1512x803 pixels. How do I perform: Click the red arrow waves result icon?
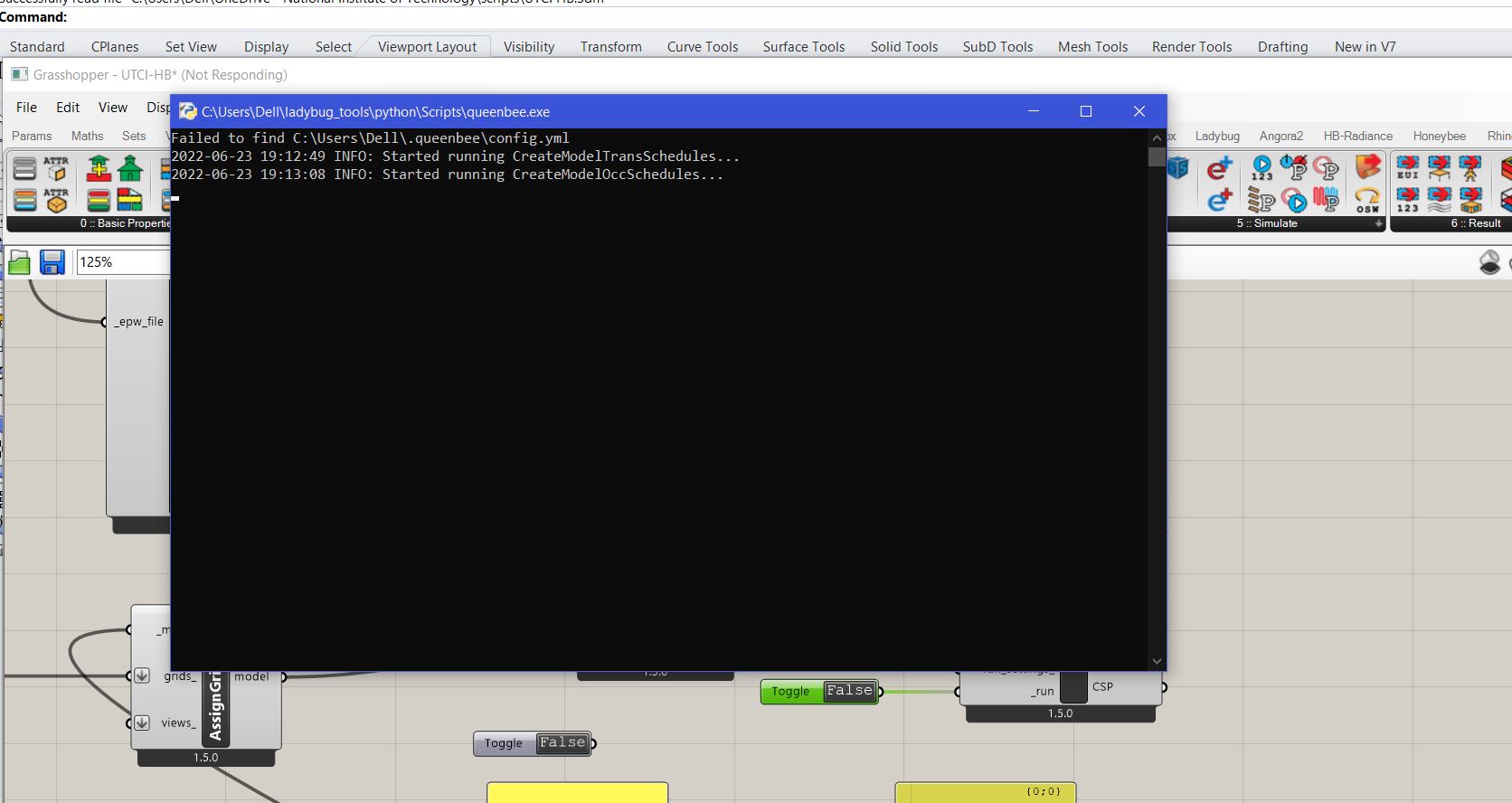click(x=1440, y=200)
